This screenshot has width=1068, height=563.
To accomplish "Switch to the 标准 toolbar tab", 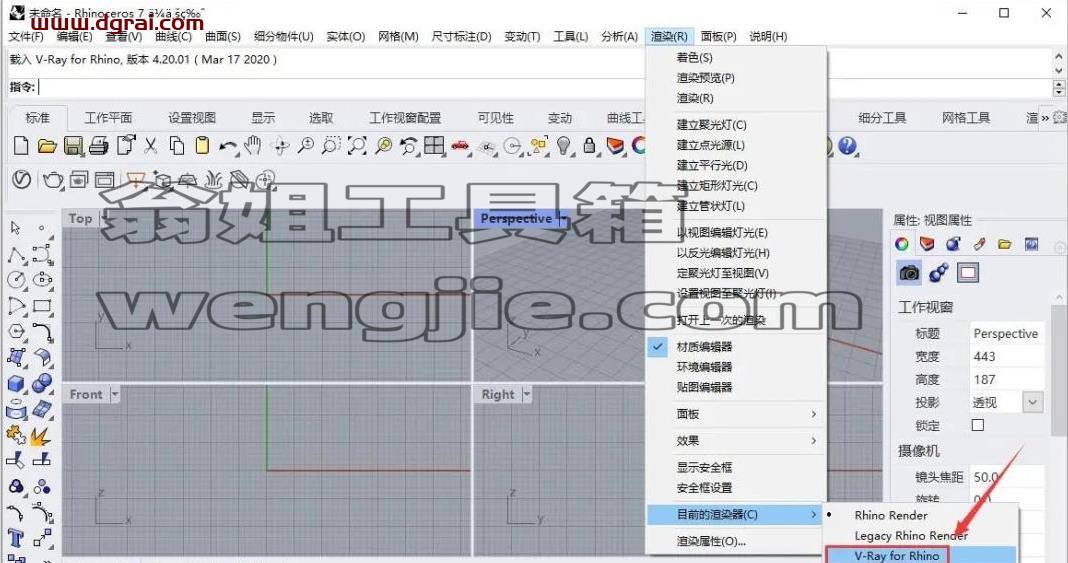I will pos(37,118).
